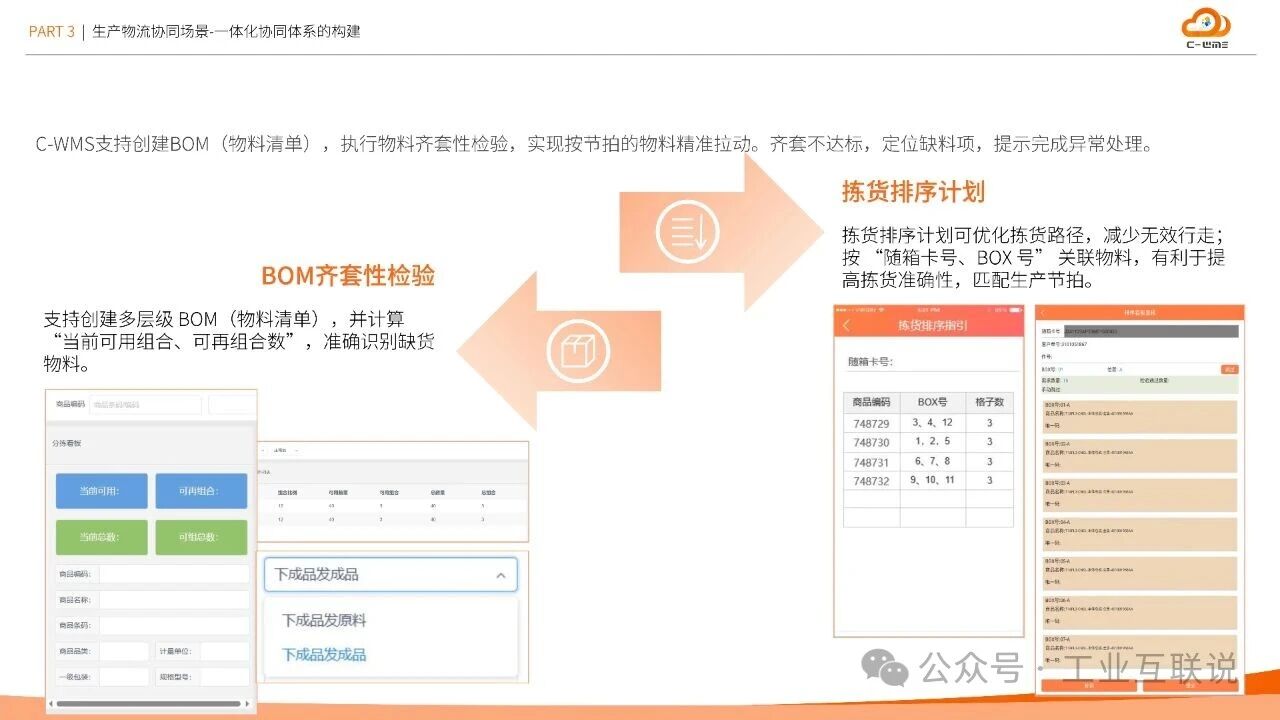Click the blue 当前可用 button
1280x720 pixels.
point(101,490)
